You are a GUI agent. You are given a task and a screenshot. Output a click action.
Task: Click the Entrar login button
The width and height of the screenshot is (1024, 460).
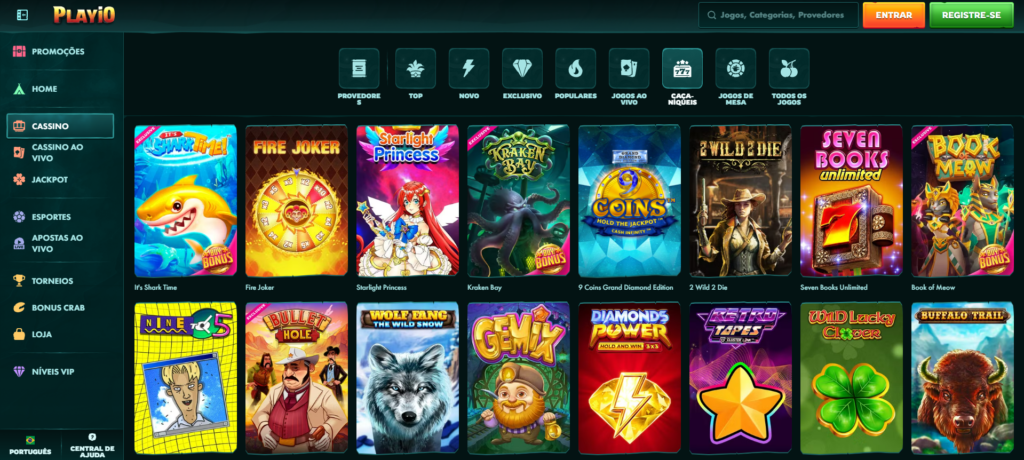(893, 15)
